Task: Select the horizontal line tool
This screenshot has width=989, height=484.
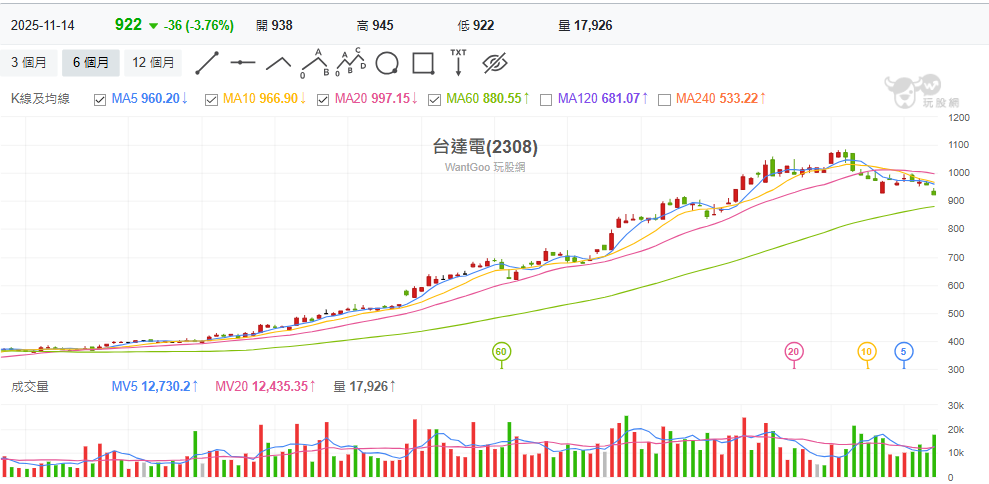Action: point(243,63)
